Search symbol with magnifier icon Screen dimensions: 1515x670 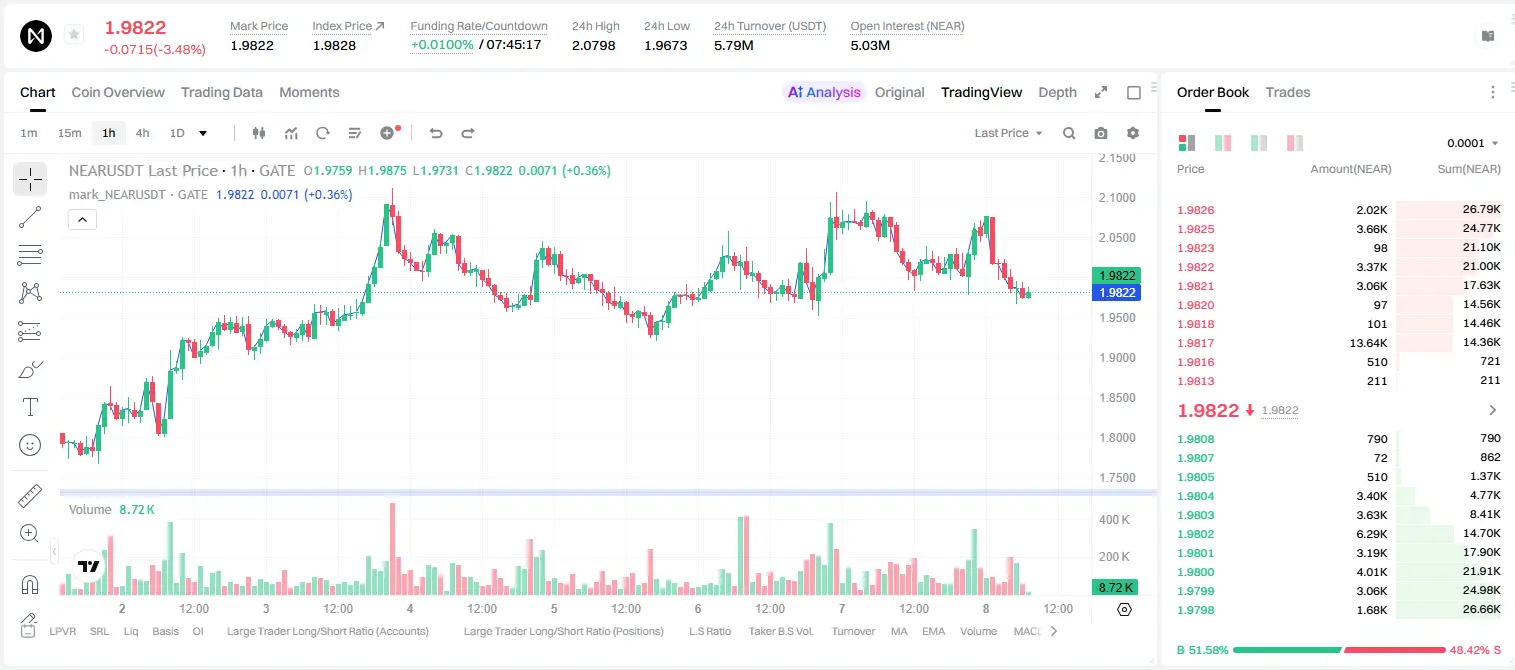(x=1069, y=133)
